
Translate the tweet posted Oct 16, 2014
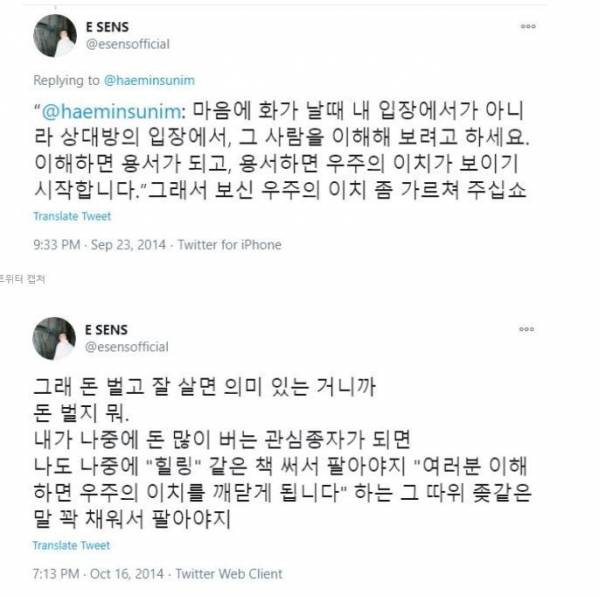pos(71,545)
